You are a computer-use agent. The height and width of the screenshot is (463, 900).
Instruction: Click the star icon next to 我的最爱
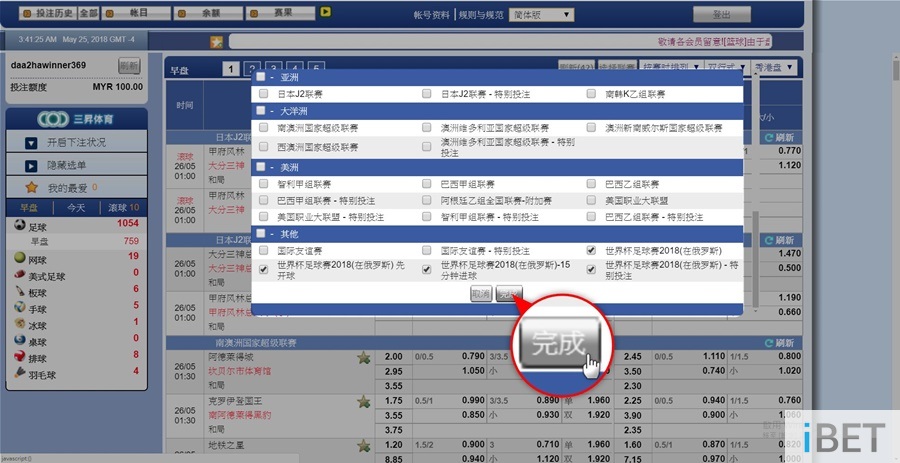pyautogui.click(x=32, y=187)
